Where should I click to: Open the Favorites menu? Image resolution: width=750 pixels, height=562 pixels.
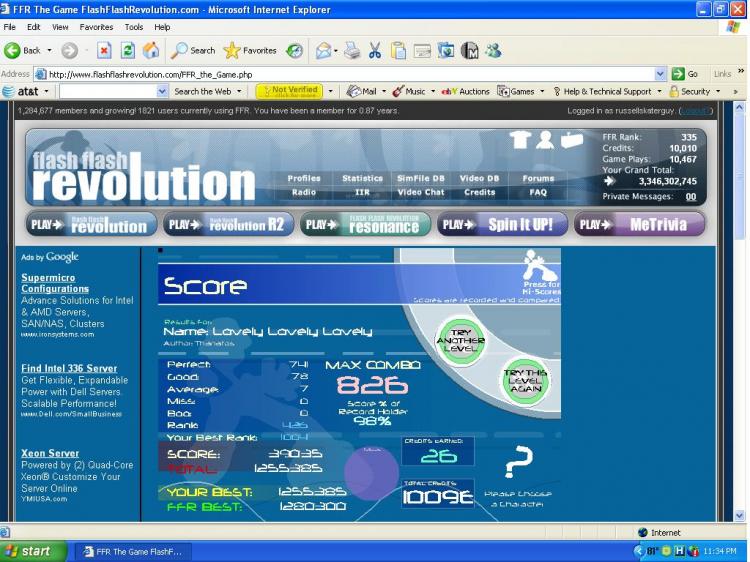click(x=96, y=27)
